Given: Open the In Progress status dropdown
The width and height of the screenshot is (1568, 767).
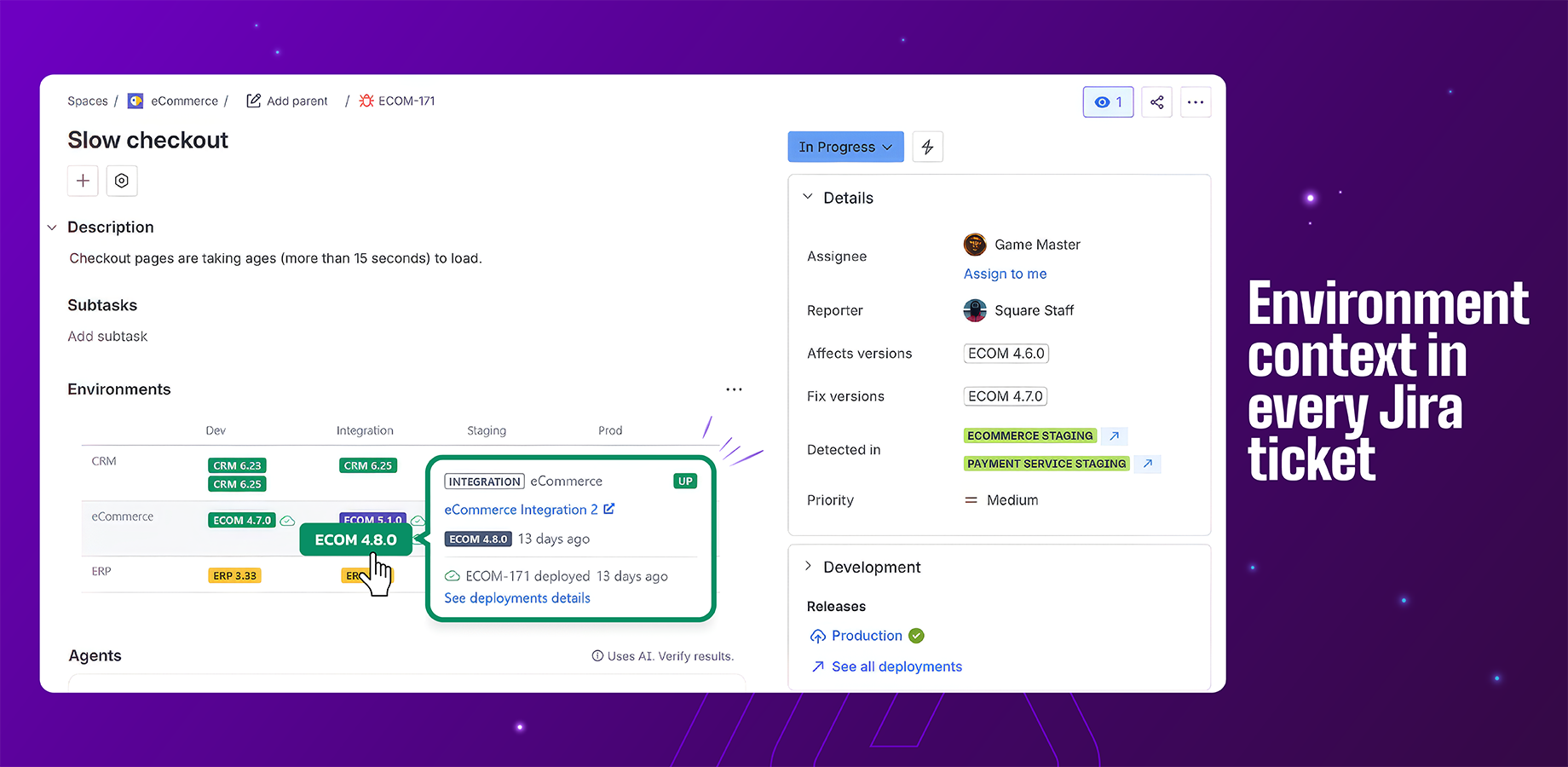Looking at the screenshot, I should coord(845,147).
